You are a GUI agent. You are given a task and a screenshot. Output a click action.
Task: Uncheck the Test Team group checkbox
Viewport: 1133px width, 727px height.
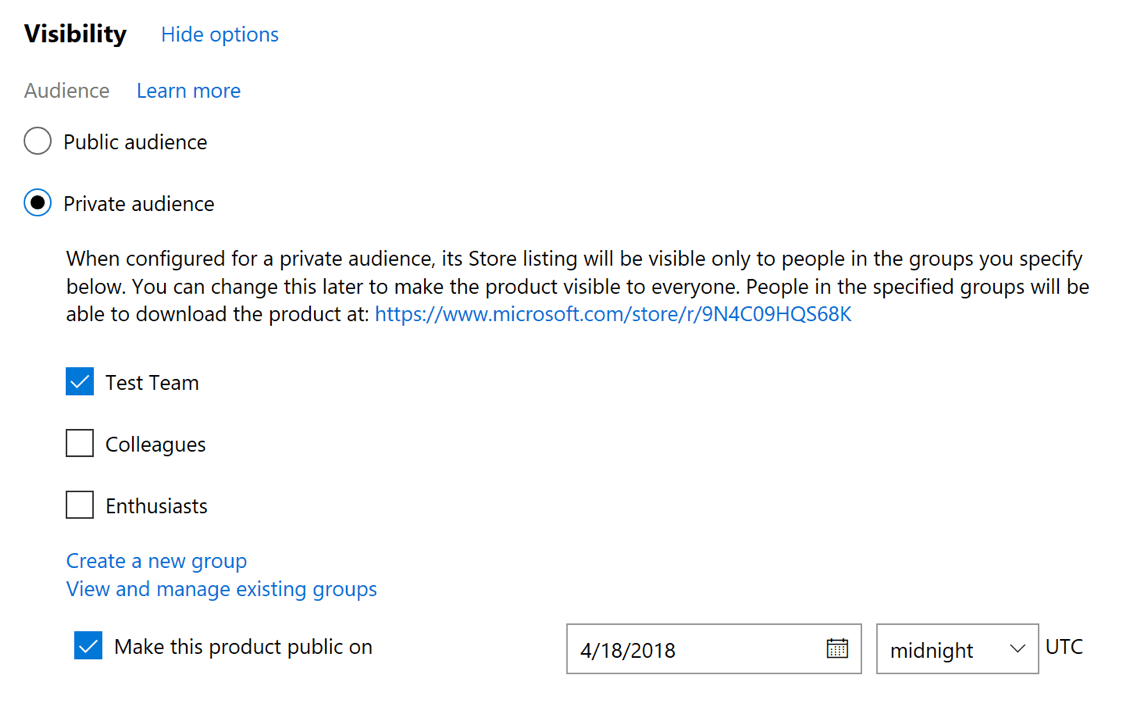(x=79, y=382)
